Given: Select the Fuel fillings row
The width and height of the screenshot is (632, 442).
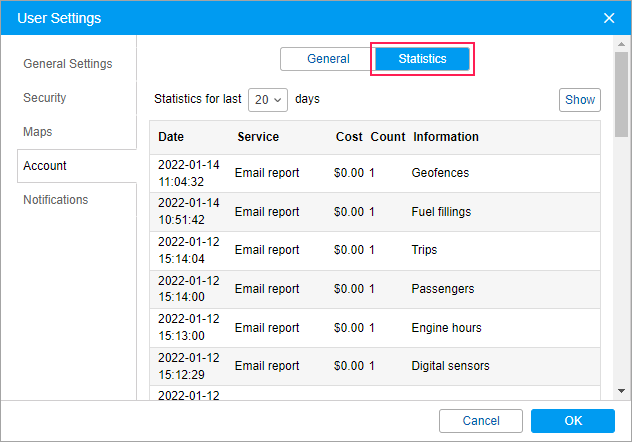Looking at the screenshot, I should pyautogui.click(x=441, y=212).
